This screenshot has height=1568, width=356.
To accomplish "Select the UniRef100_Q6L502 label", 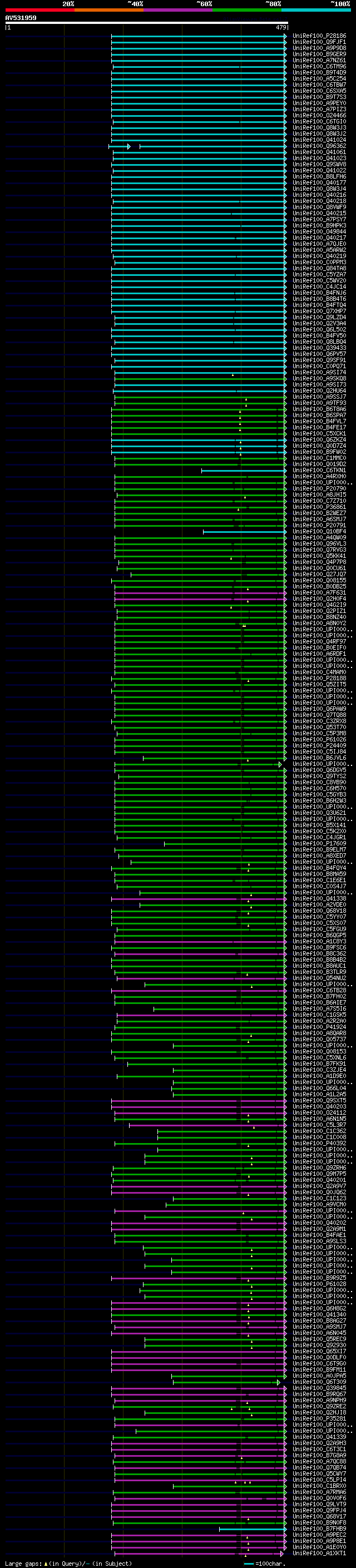I will (x=319, y=329).
